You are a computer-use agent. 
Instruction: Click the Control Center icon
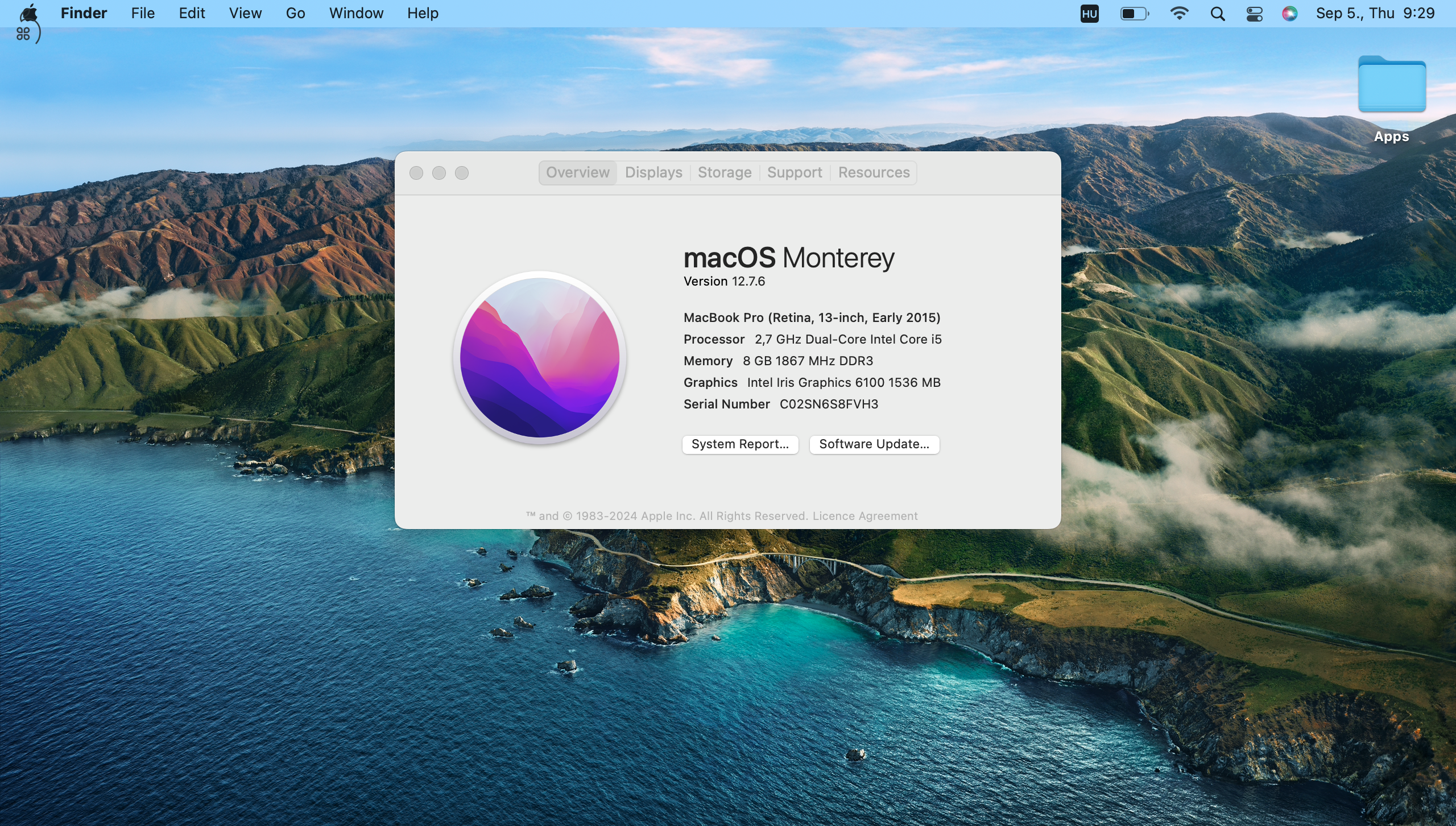(x=1254, y=13)
